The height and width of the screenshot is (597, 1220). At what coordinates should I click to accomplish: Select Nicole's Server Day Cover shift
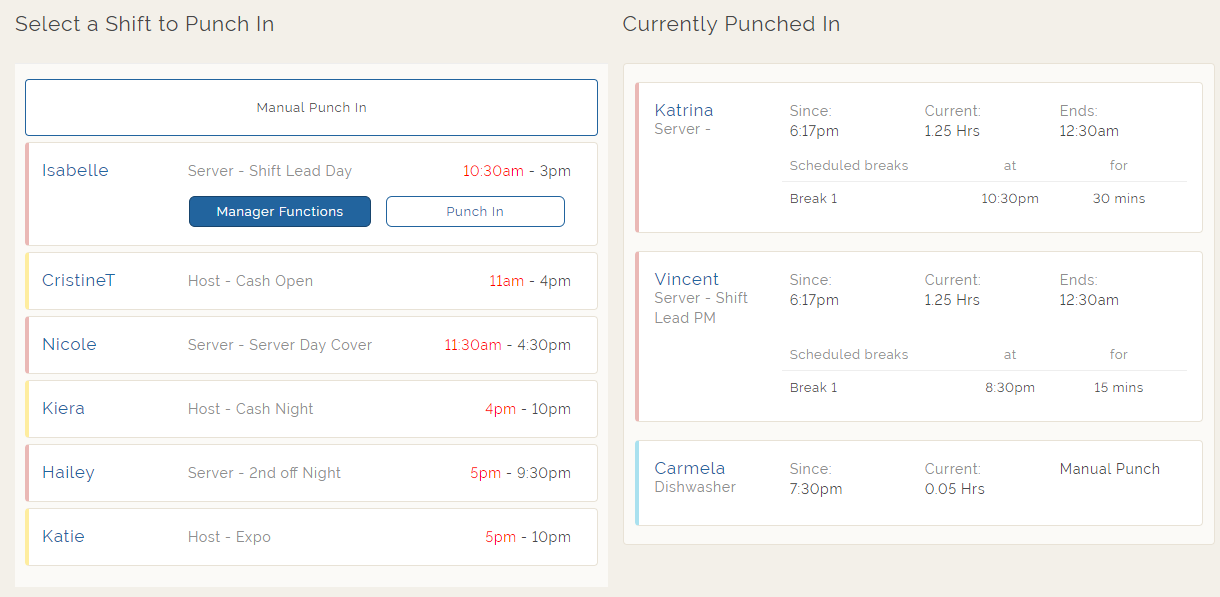(x=311, y=345)
